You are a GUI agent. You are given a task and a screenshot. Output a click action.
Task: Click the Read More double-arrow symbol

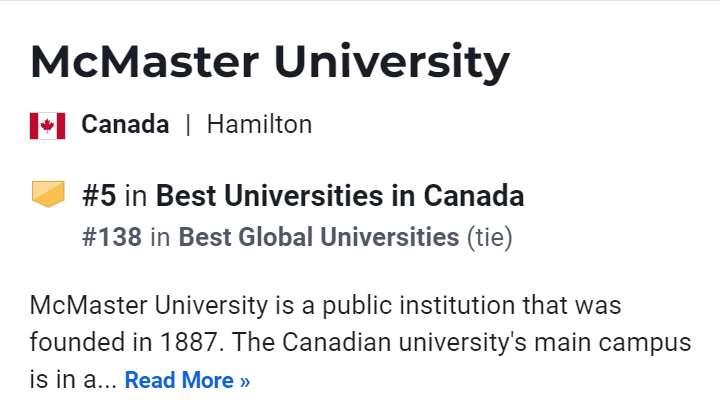243,381
